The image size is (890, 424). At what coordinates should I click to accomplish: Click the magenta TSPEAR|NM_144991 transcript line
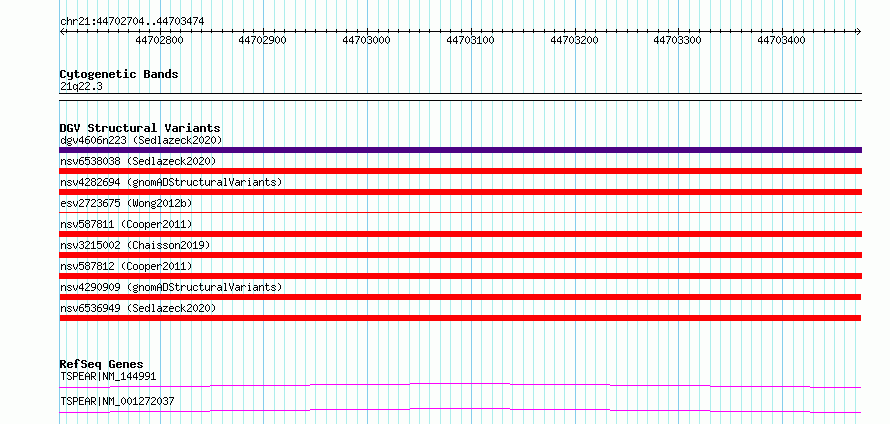(x=460, y=385)
